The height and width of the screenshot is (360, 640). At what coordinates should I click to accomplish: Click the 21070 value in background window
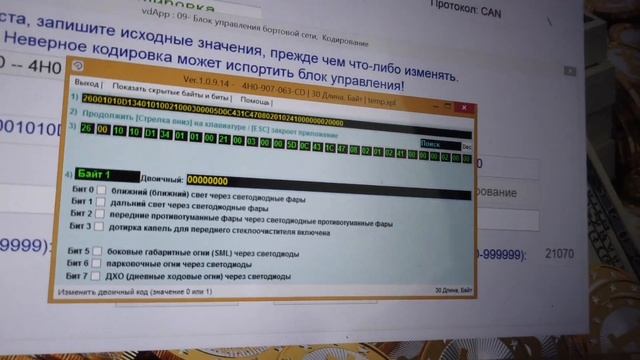pos(559,253)
